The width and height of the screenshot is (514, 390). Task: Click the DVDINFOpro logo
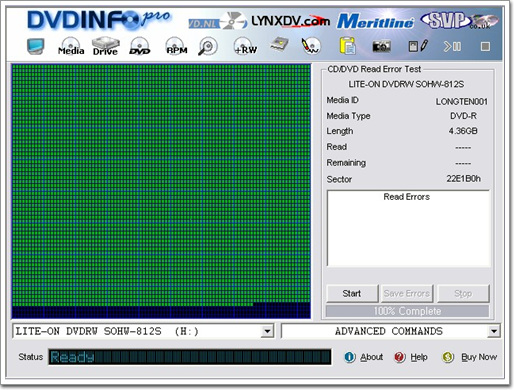(x=99, y=20)
